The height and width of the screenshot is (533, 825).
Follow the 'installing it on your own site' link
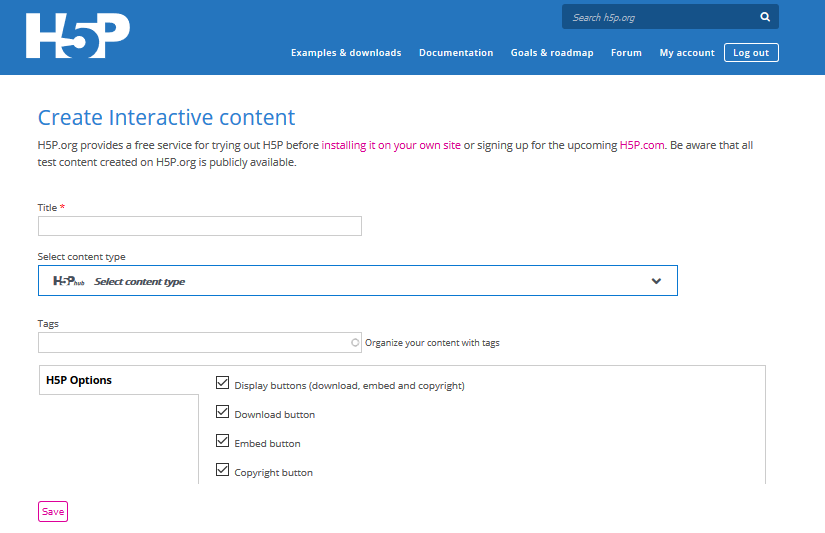391,145
